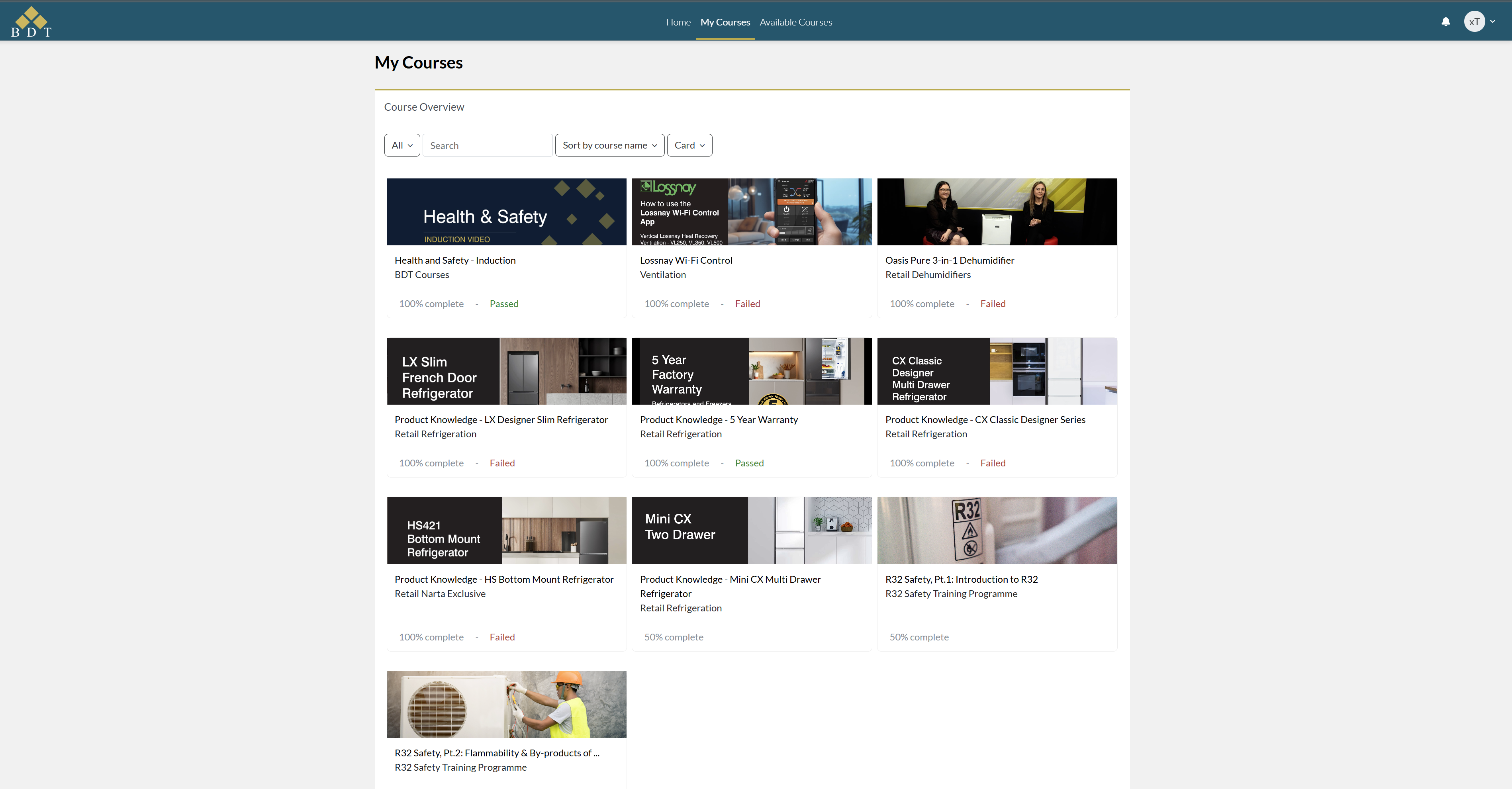This screenshot has width=1512, height=789.
Task: Open the Sort by course name dropdown
Action: pyautogui.click(x=610, y=145)
